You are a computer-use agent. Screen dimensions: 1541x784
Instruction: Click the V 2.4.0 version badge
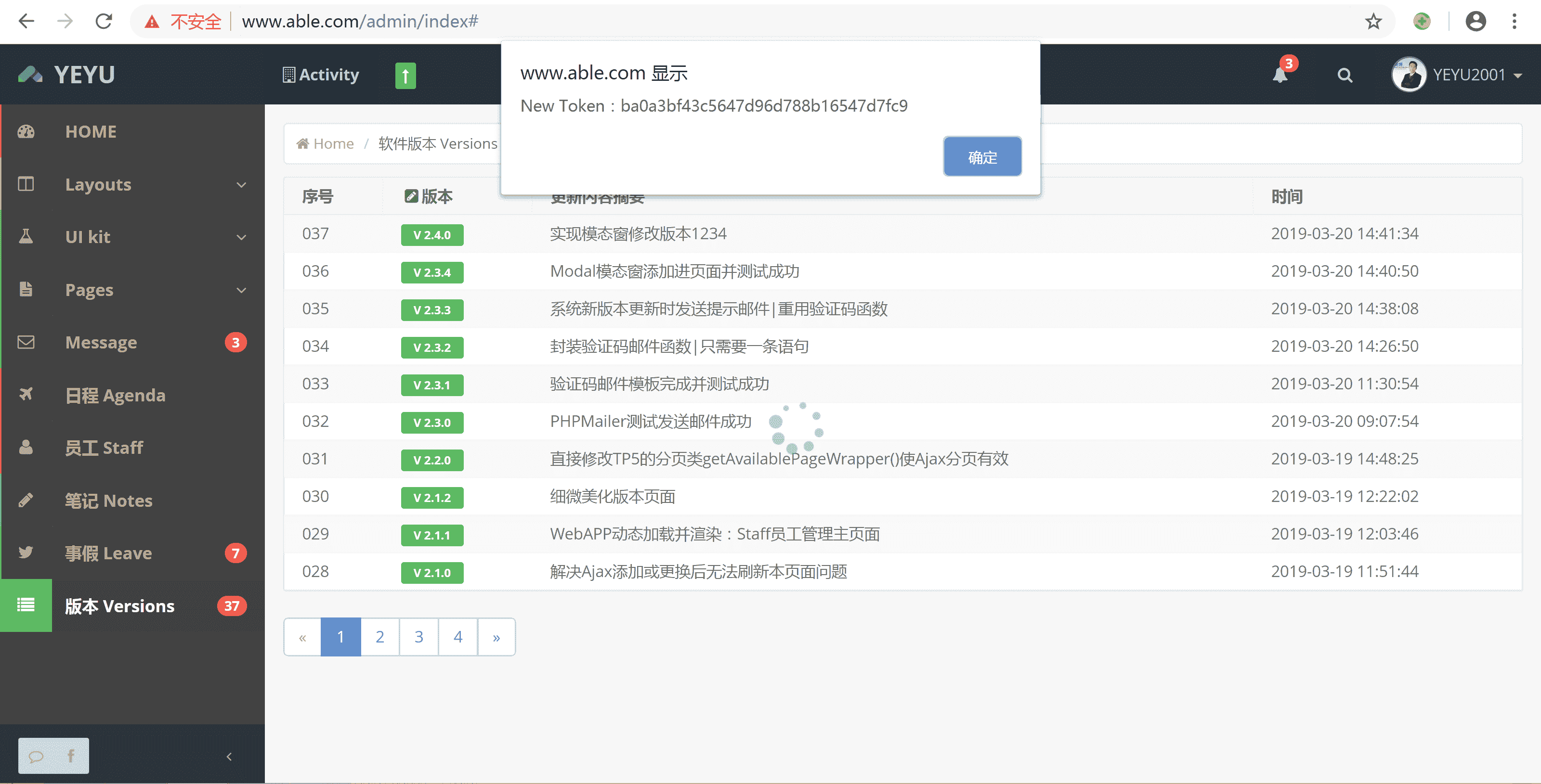(432, 235)
